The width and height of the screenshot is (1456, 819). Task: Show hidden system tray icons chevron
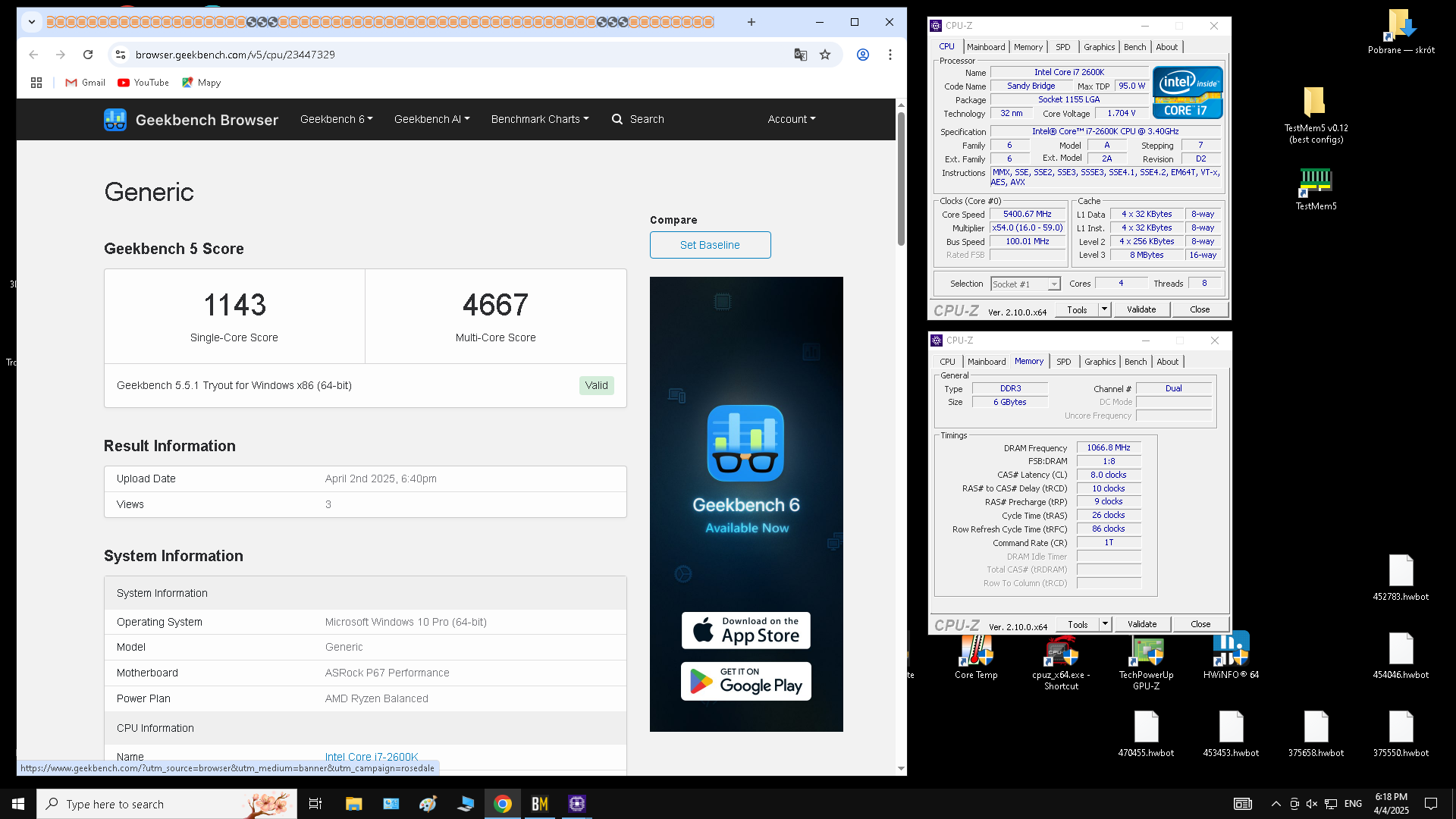(1276, 804)
